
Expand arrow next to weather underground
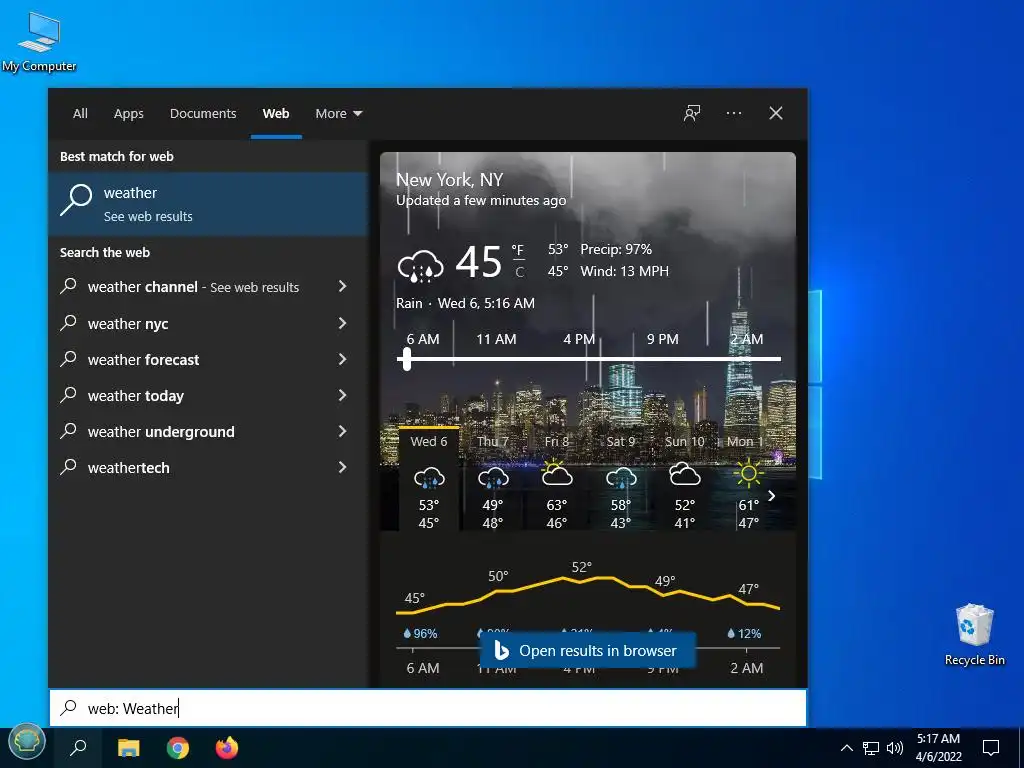[x=342, y=430]
